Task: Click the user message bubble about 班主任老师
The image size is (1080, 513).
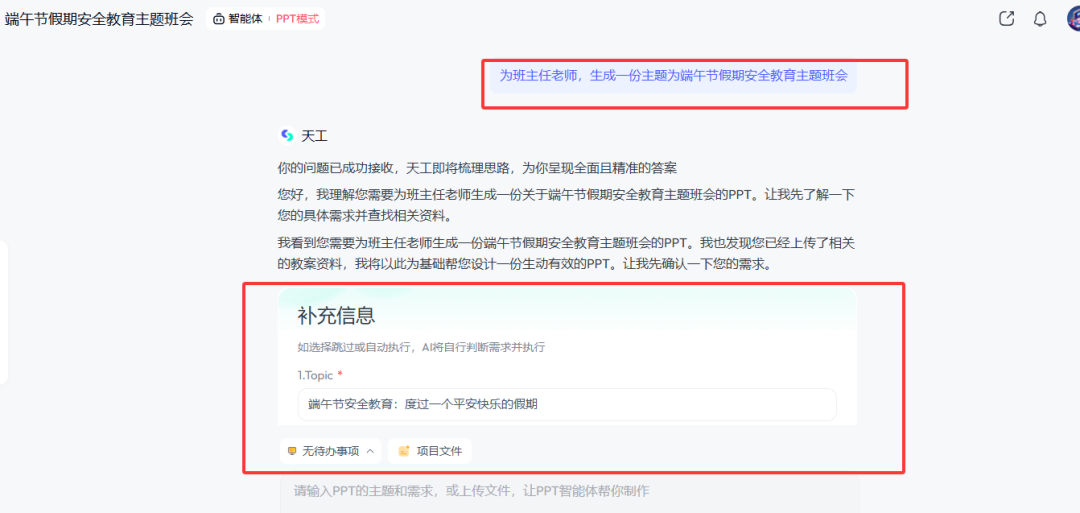Action: point(673,76)
